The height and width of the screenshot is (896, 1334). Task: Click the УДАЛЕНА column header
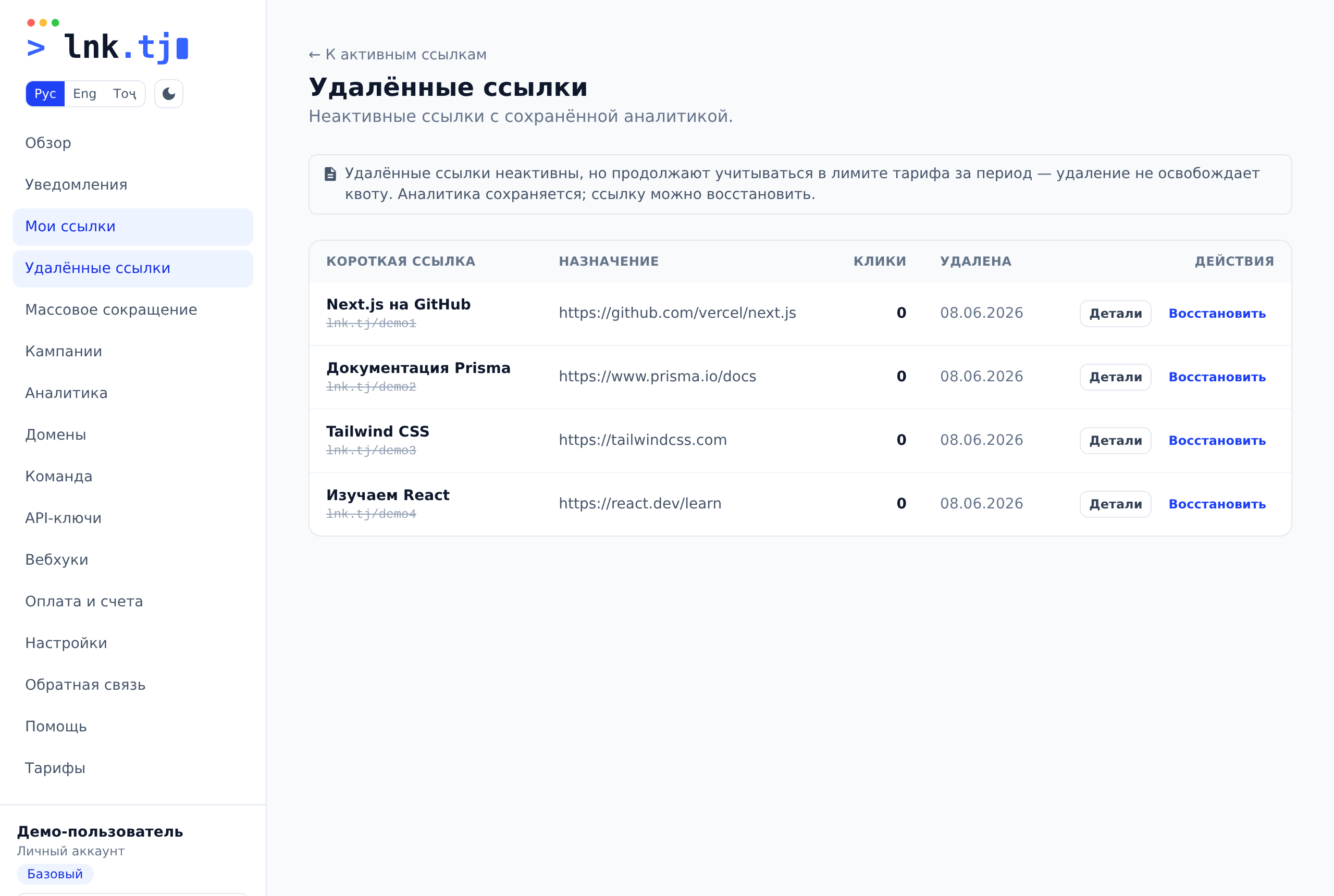tap(975, 262)
